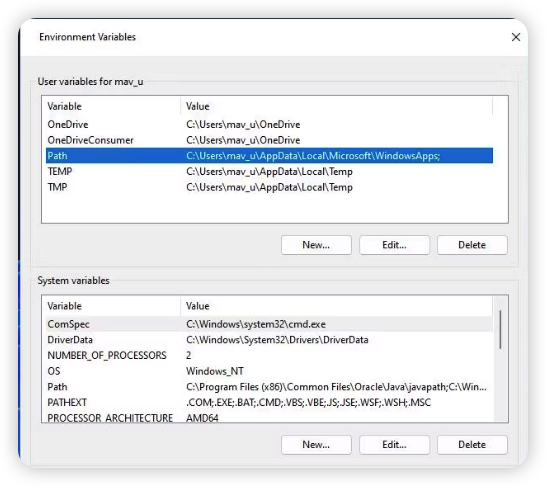Select the OneDrive user variable row
Screen dimensions: 546x486
tap(269, 124)
